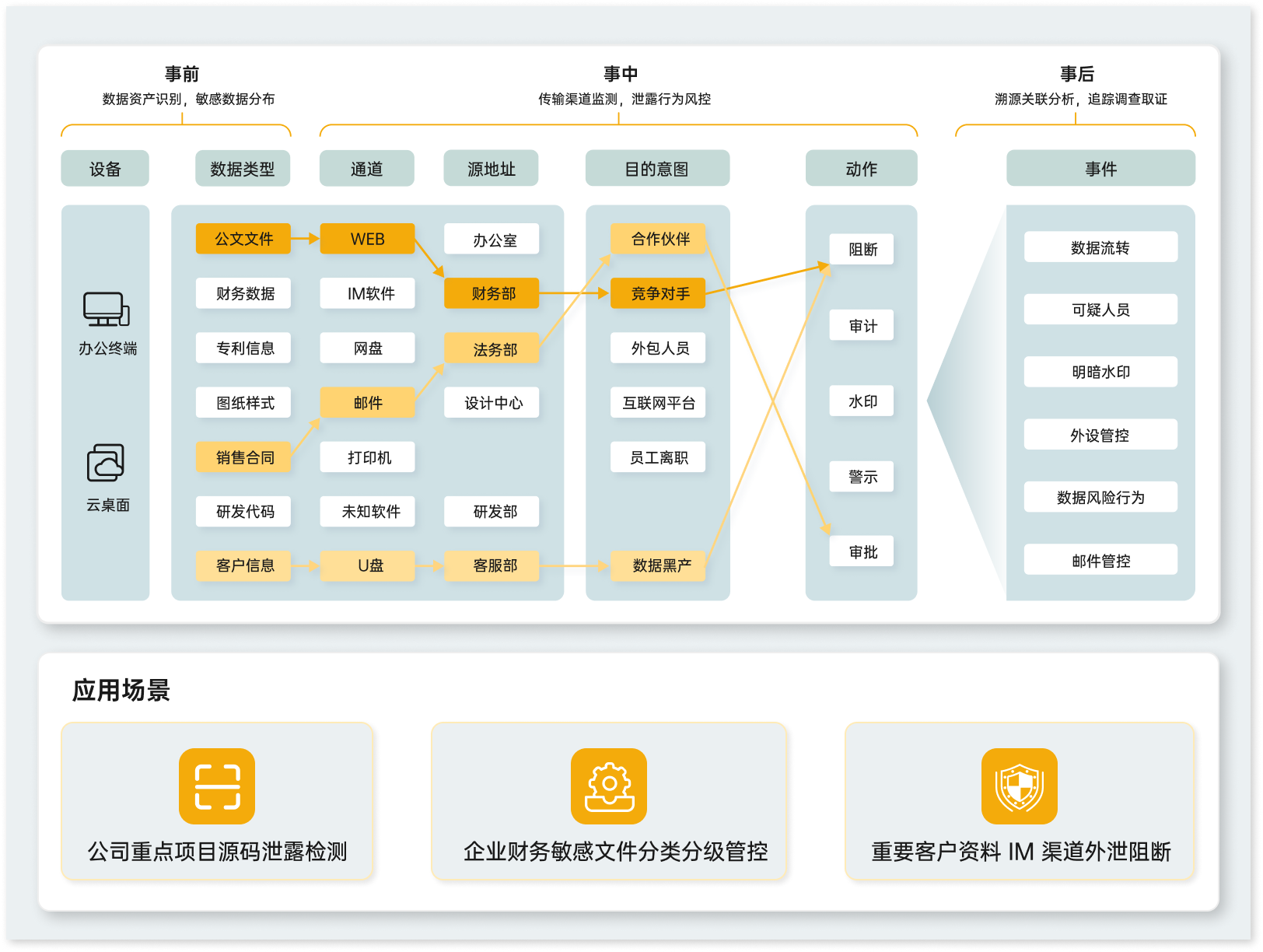Click the 未知软件 channel box
The height and width of the screenshot is (952, 1263).
[x=368, y=512]
